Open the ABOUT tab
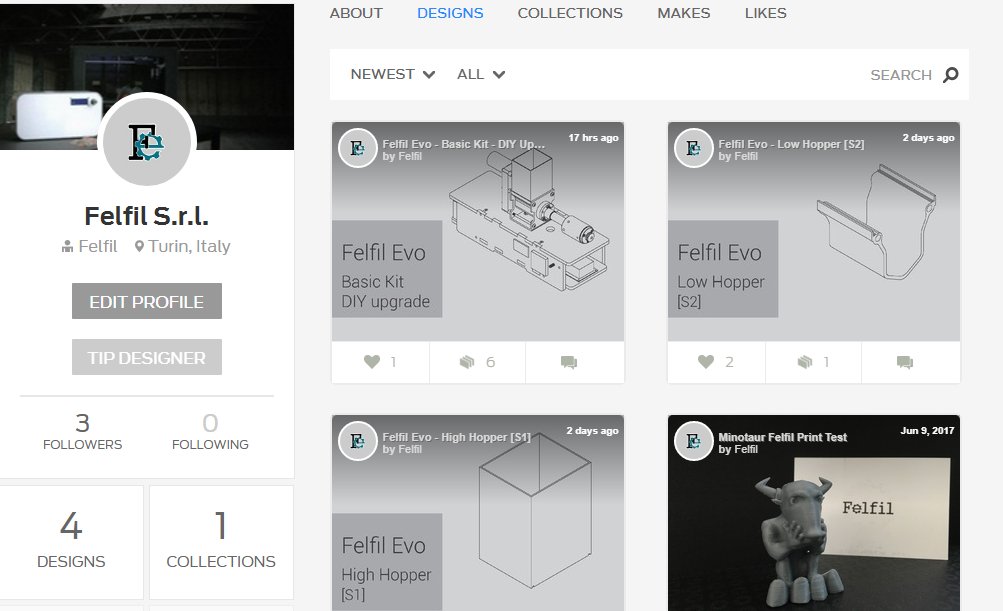This screenshot has width=1003, height=611. [356, 13]
